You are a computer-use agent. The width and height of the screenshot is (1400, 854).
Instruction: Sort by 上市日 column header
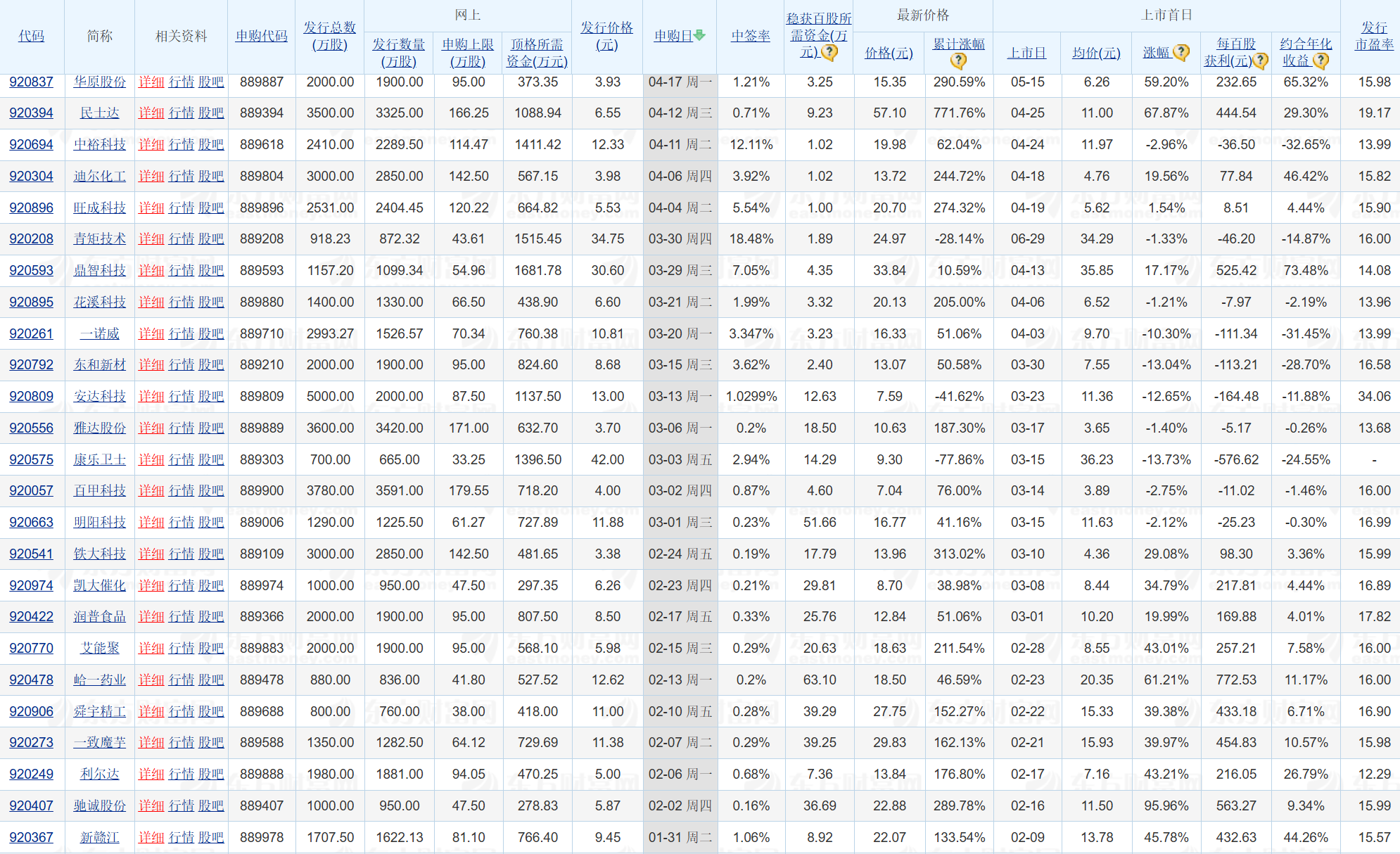tap(1026, 53)
